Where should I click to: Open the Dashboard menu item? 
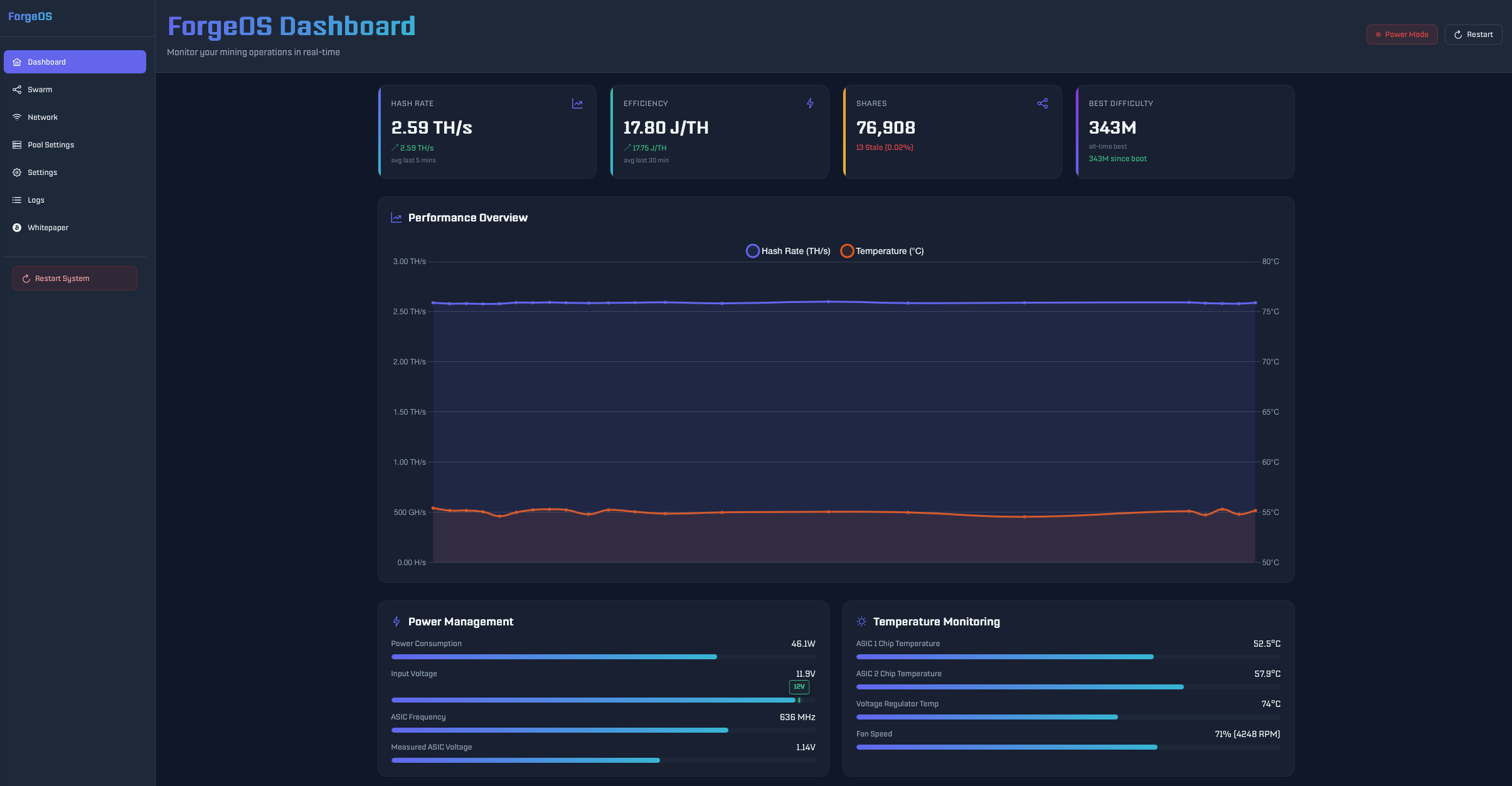[x=75, y=62]
